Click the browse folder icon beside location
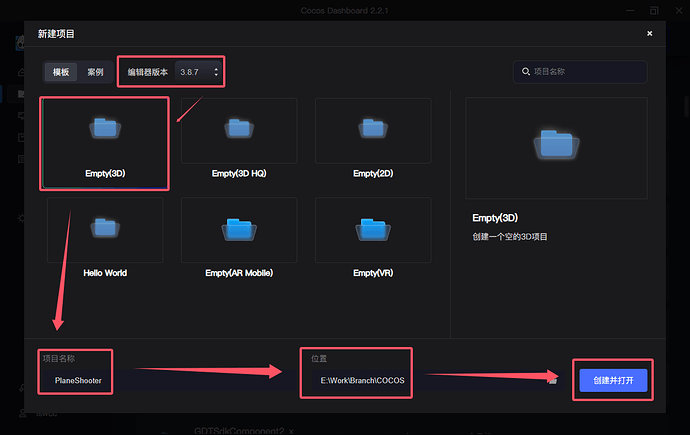The width and height of the screenshot is (690, 435). click(553, 380)
